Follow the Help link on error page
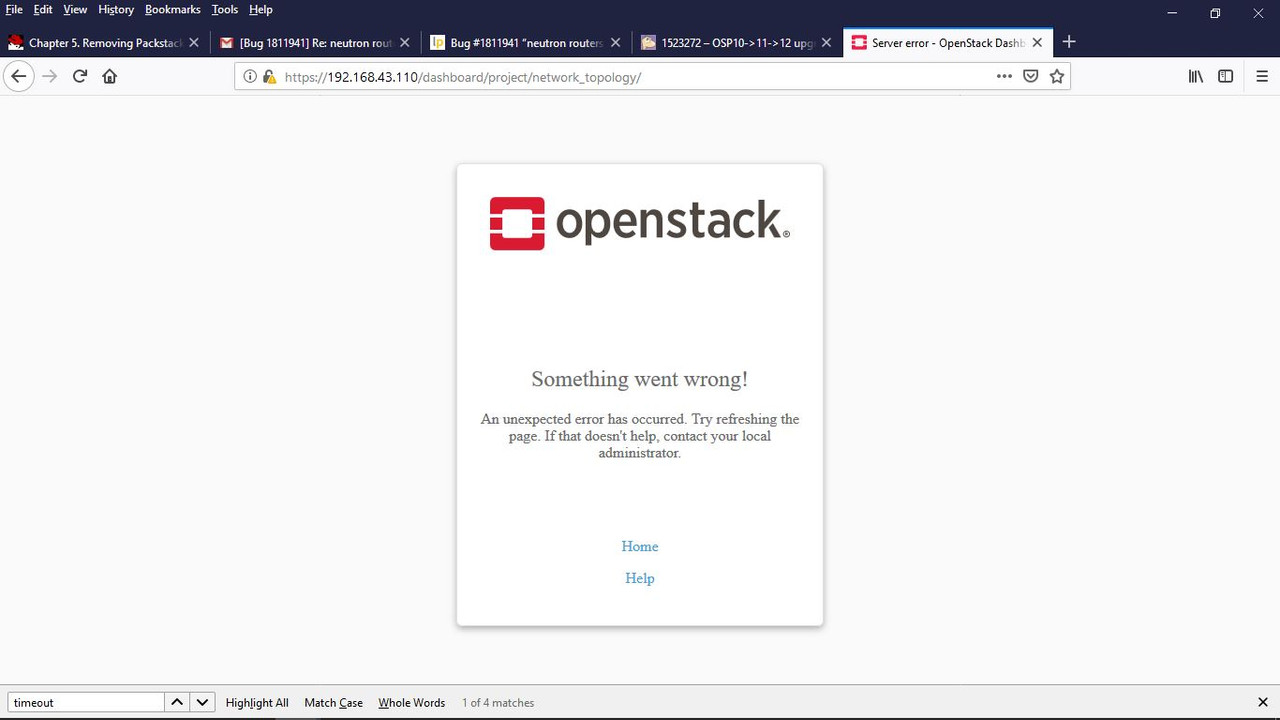The height and width of the screenshot is (720, 1280). pos(640,578)
